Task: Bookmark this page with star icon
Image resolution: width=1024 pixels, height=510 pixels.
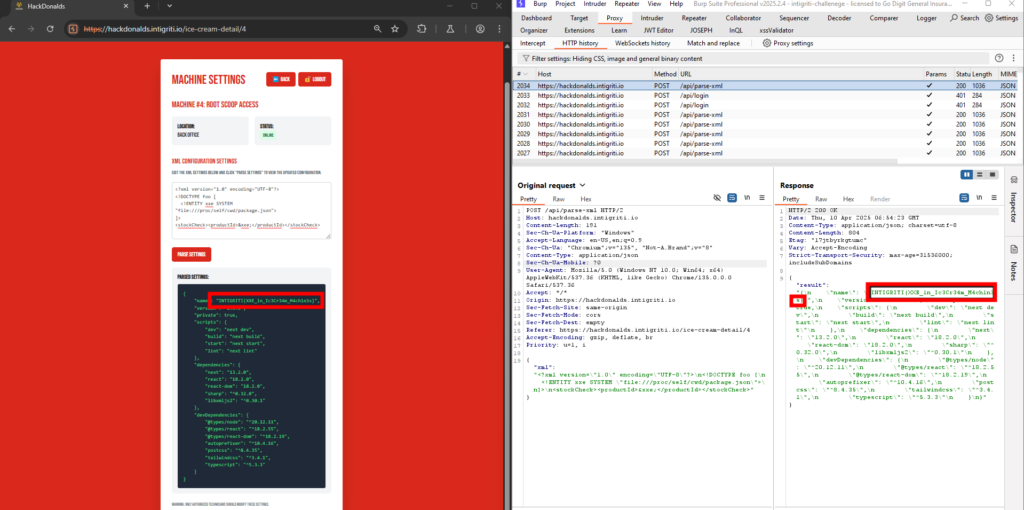Action: (x=395, y=29)
